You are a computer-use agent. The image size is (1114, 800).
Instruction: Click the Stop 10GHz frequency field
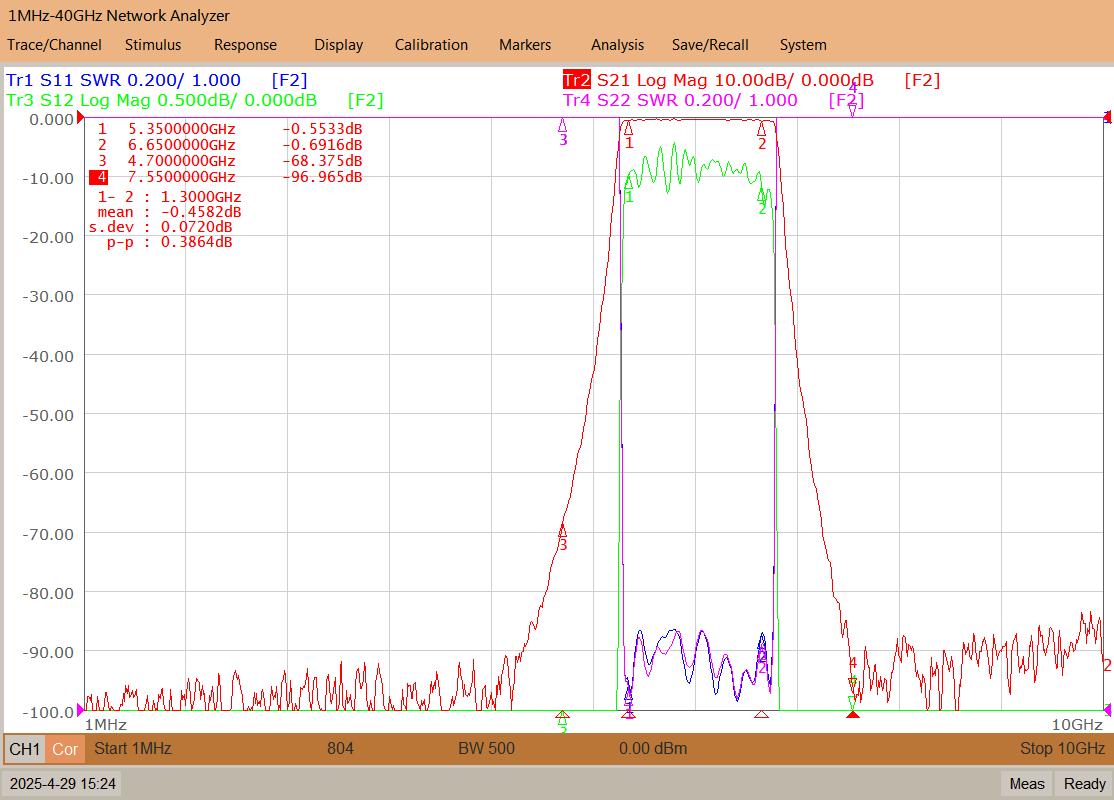(x=1062, y=748)
